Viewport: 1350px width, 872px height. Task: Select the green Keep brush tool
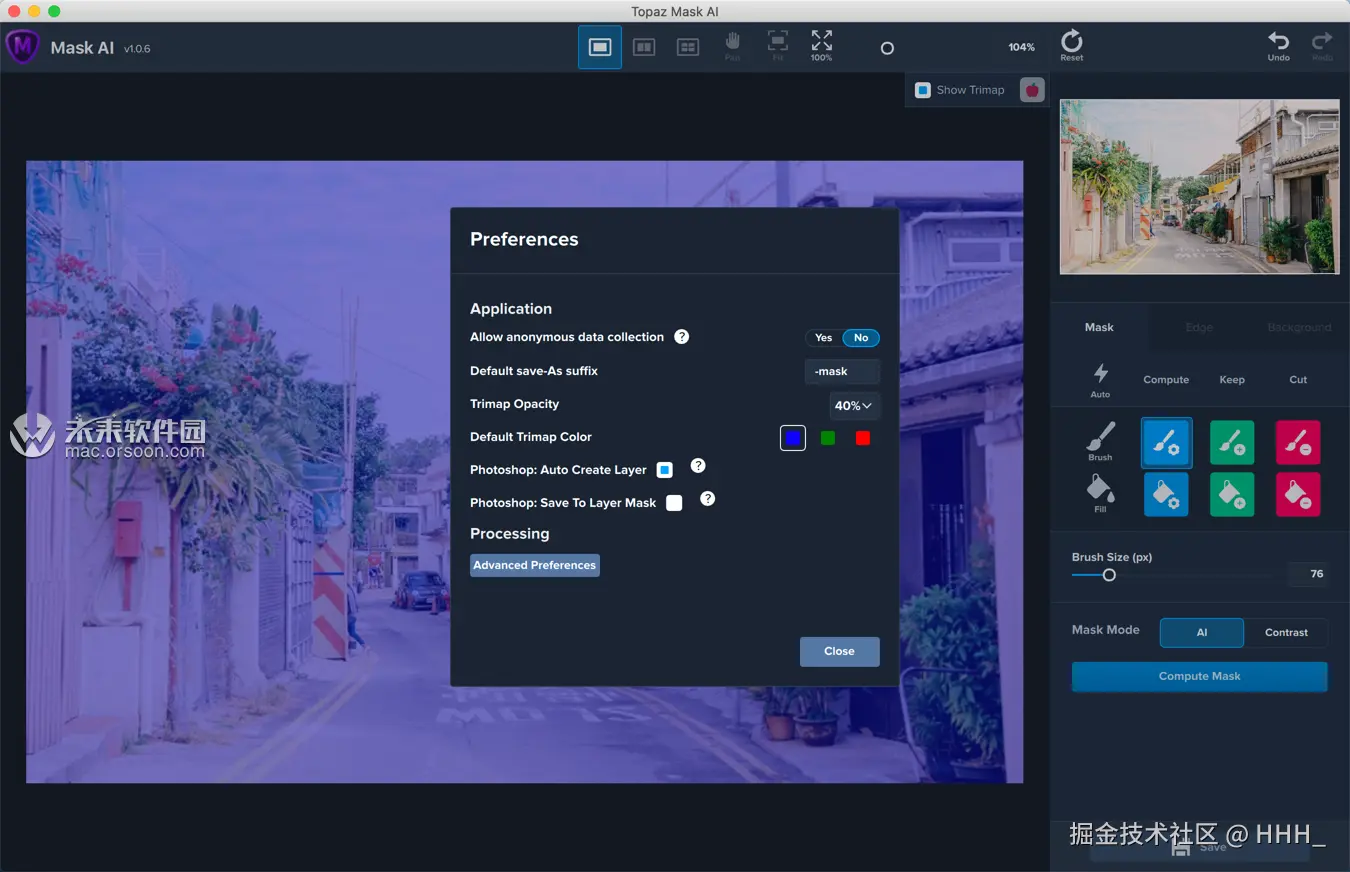1232,443
